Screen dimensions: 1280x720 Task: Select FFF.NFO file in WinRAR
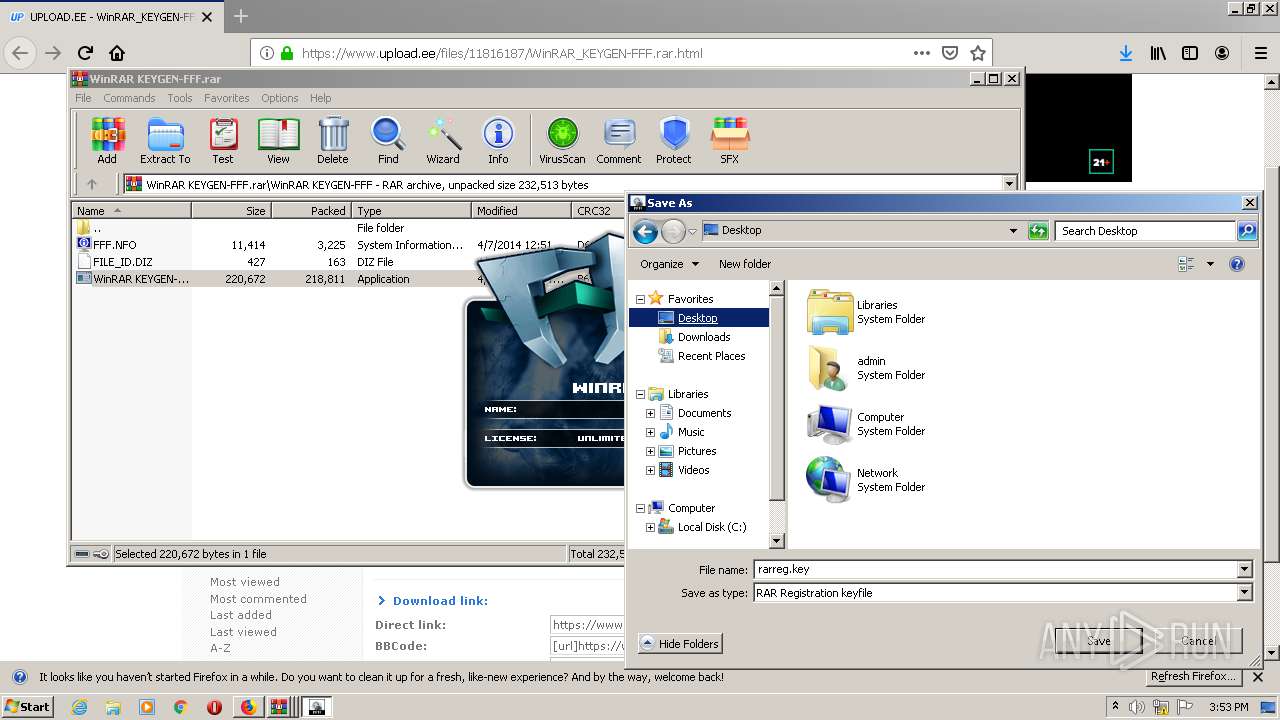[115, 245]
